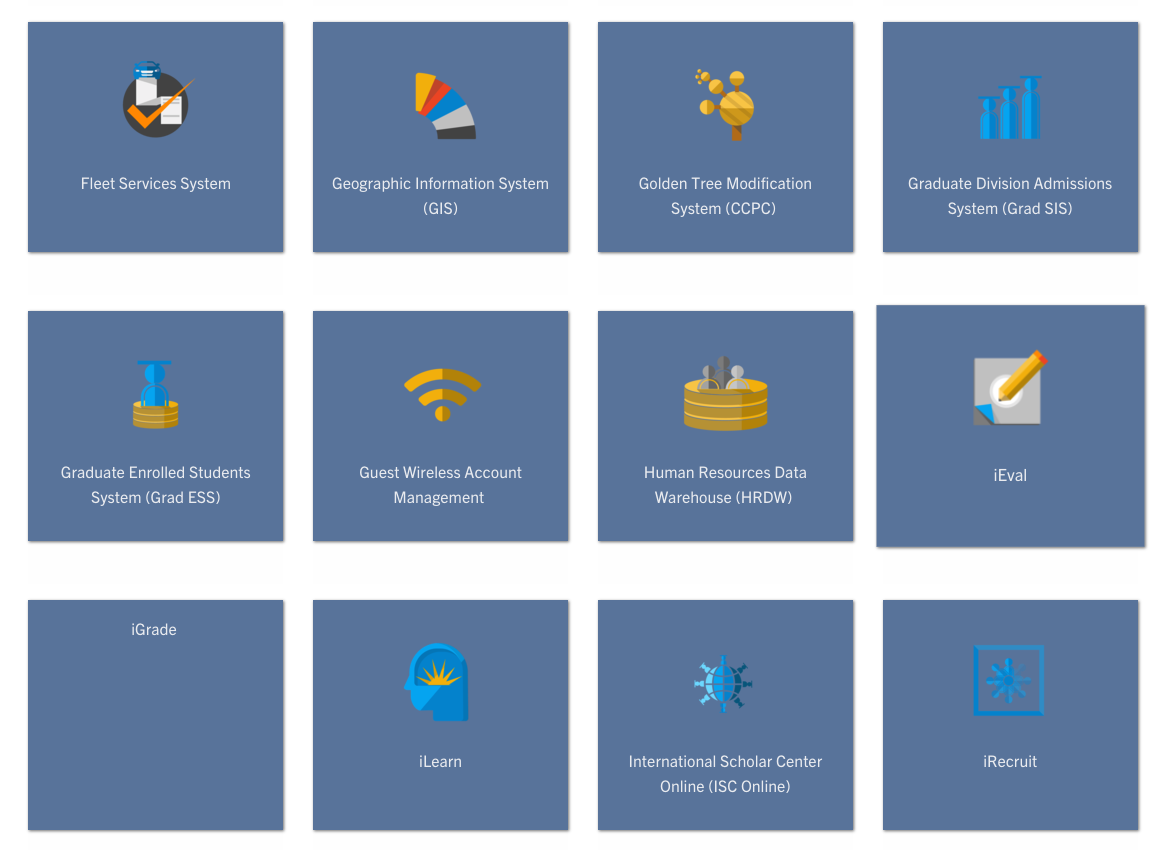Click the iRecruit blue starburst icon
This screenshot has width=1168, height=850.
click(1008, 681)
